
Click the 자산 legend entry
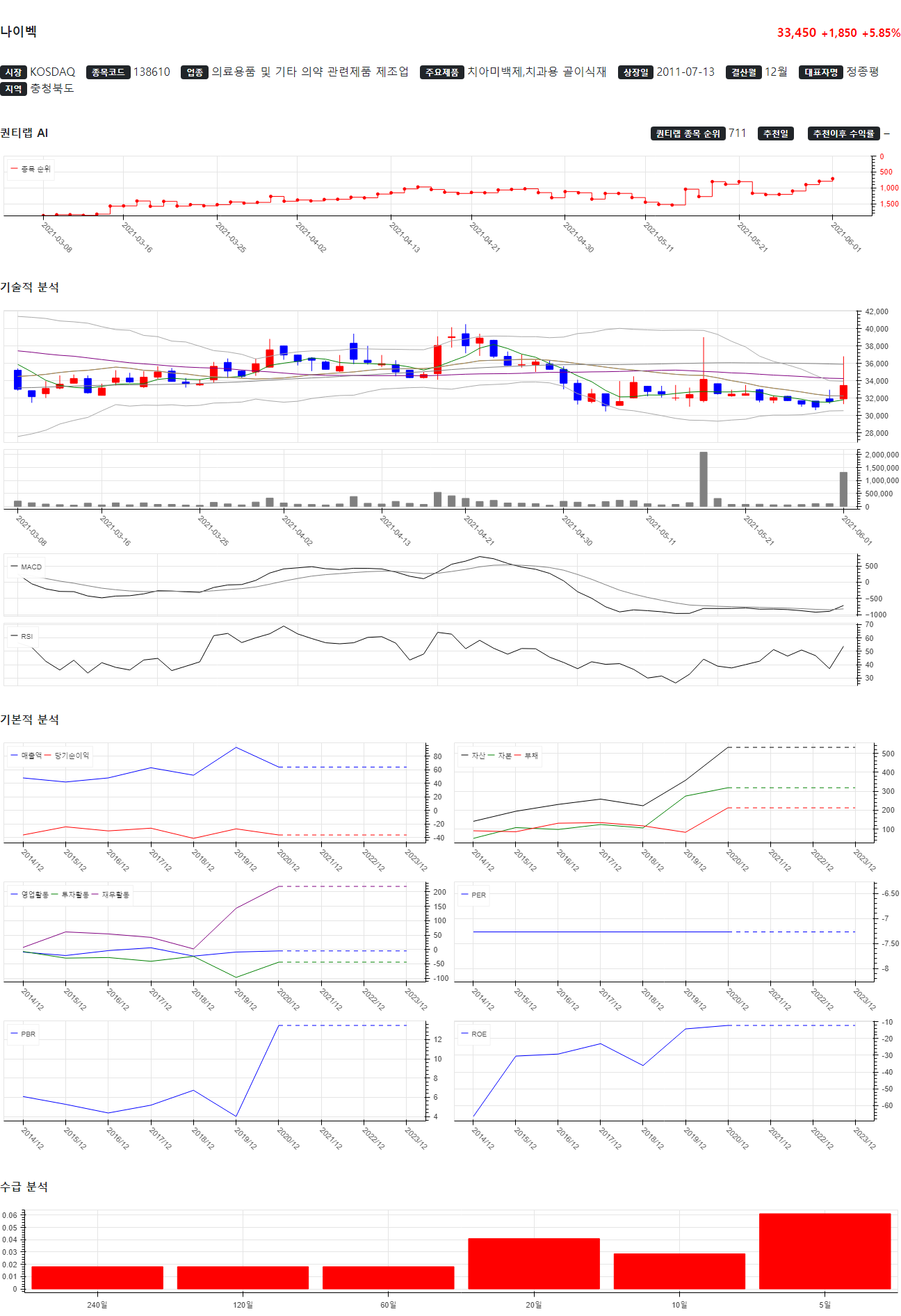pos(473,756)
